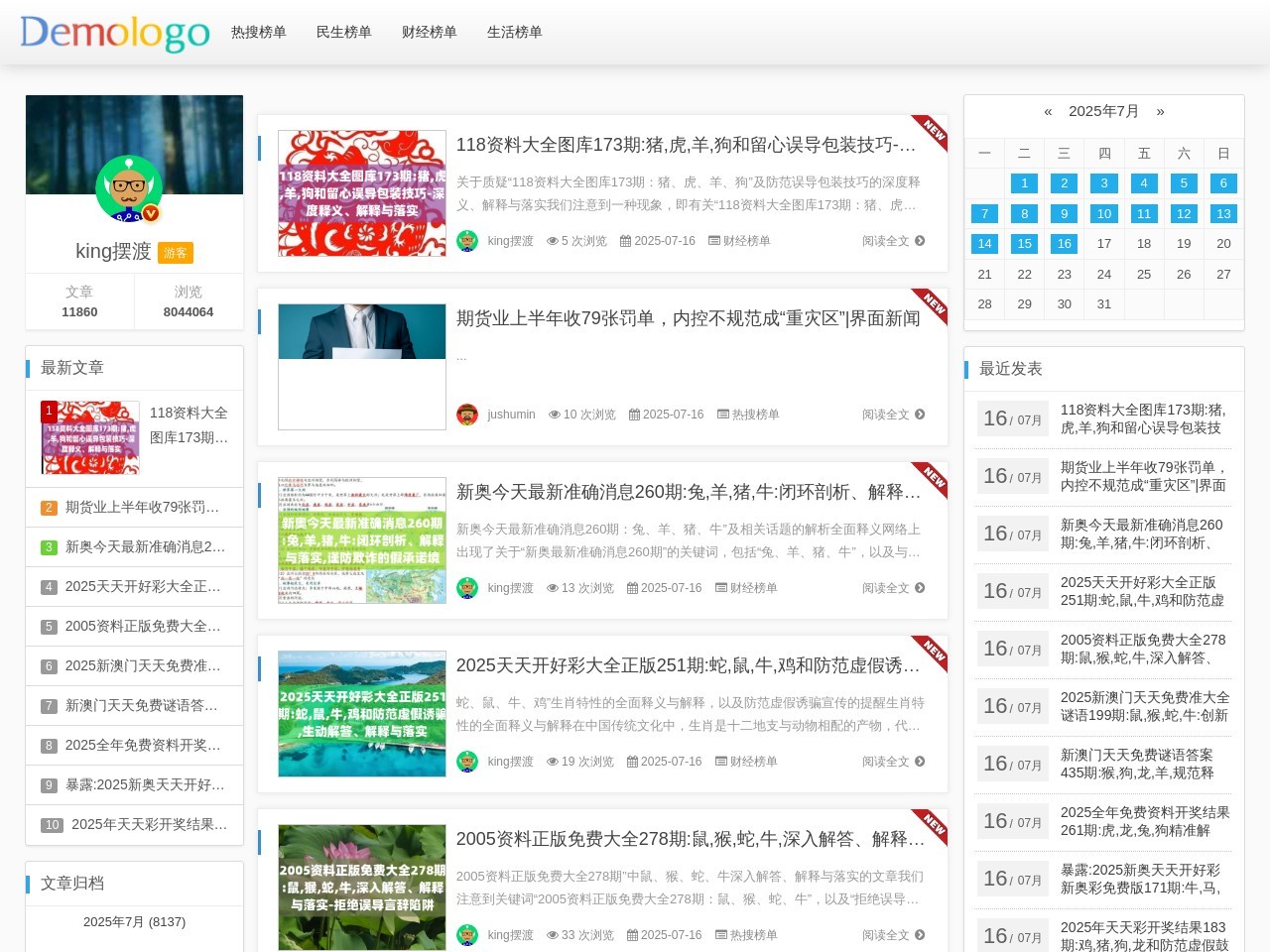Click the jushumin avatar icon
The width and height of the screenshot is (1270, 952).
(x=466, y=414)
